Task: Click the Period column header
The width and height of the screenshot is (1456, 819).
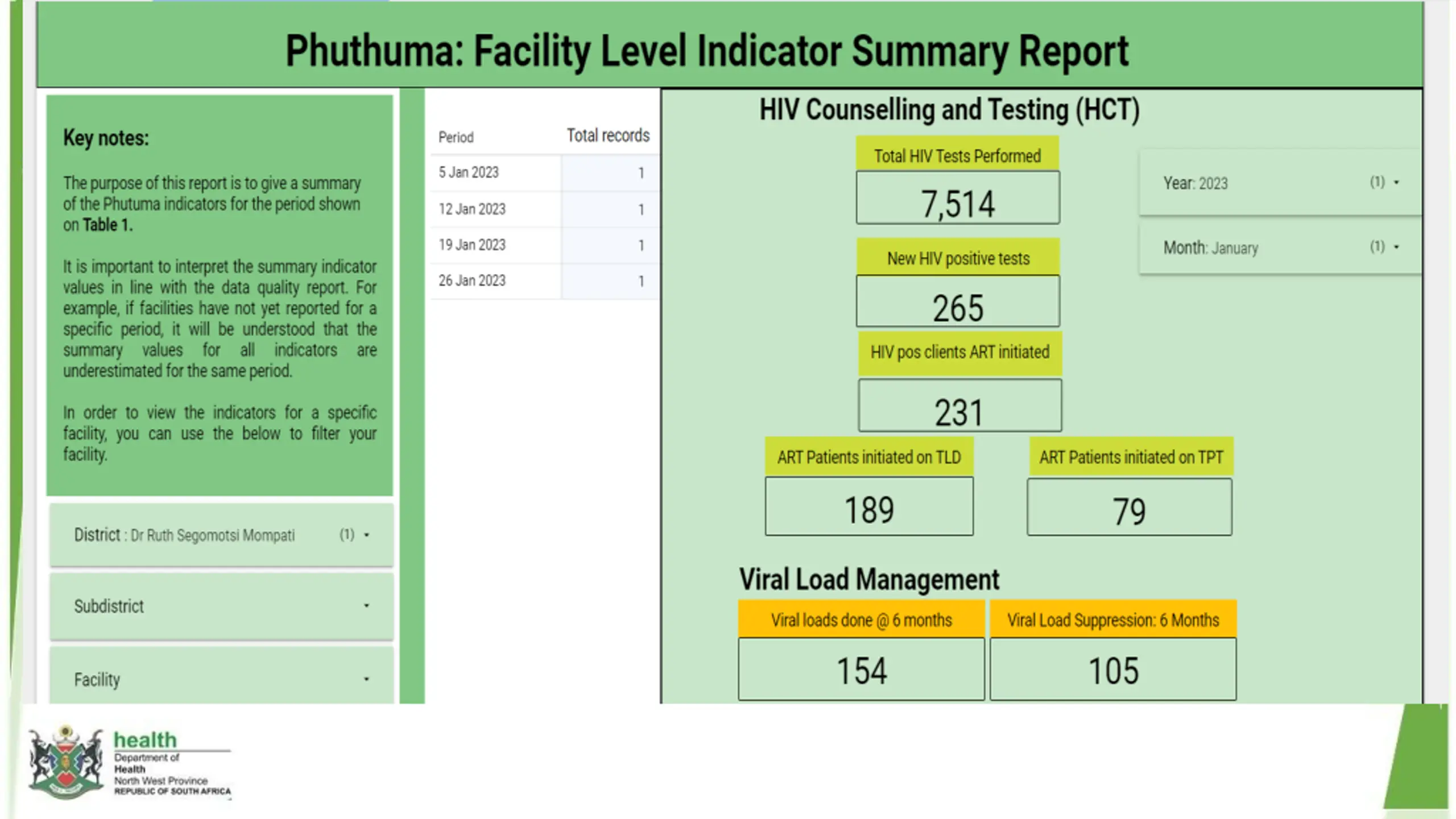Action: click(x=456, y=137)
